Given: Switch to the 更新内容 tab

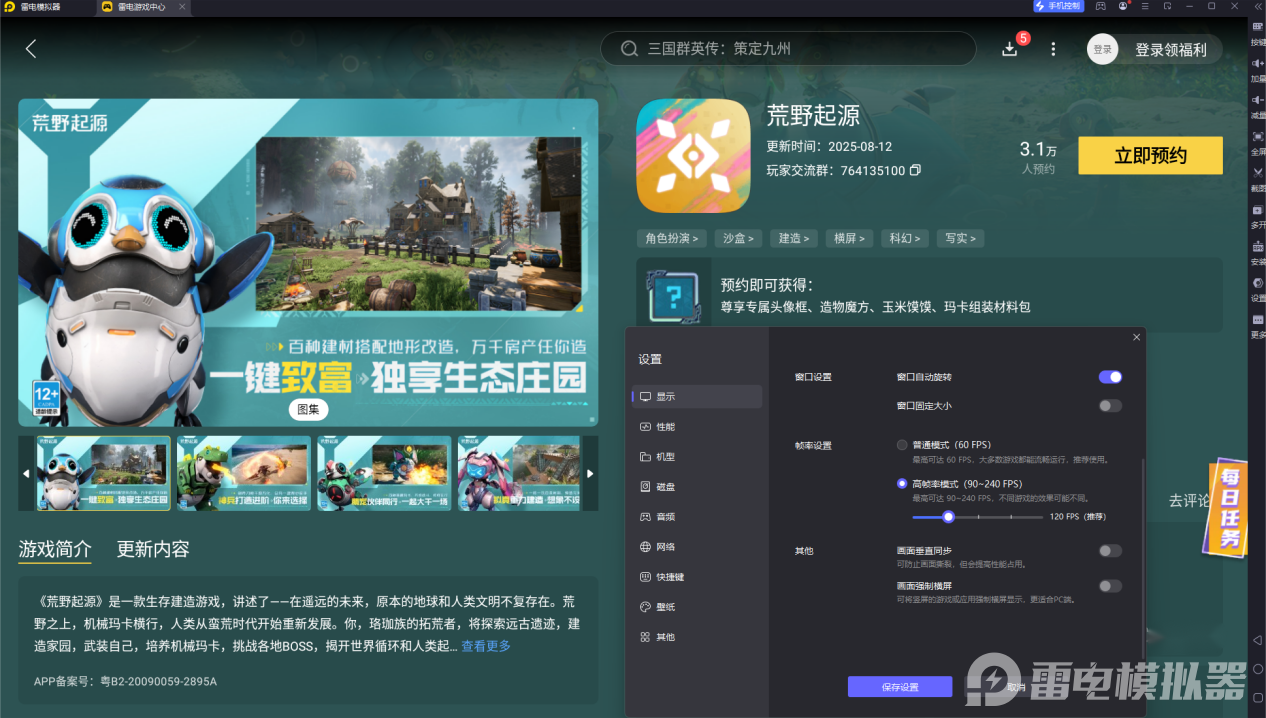Looking at the screenshot, I should pyautogui.click(x=153, y=549).
